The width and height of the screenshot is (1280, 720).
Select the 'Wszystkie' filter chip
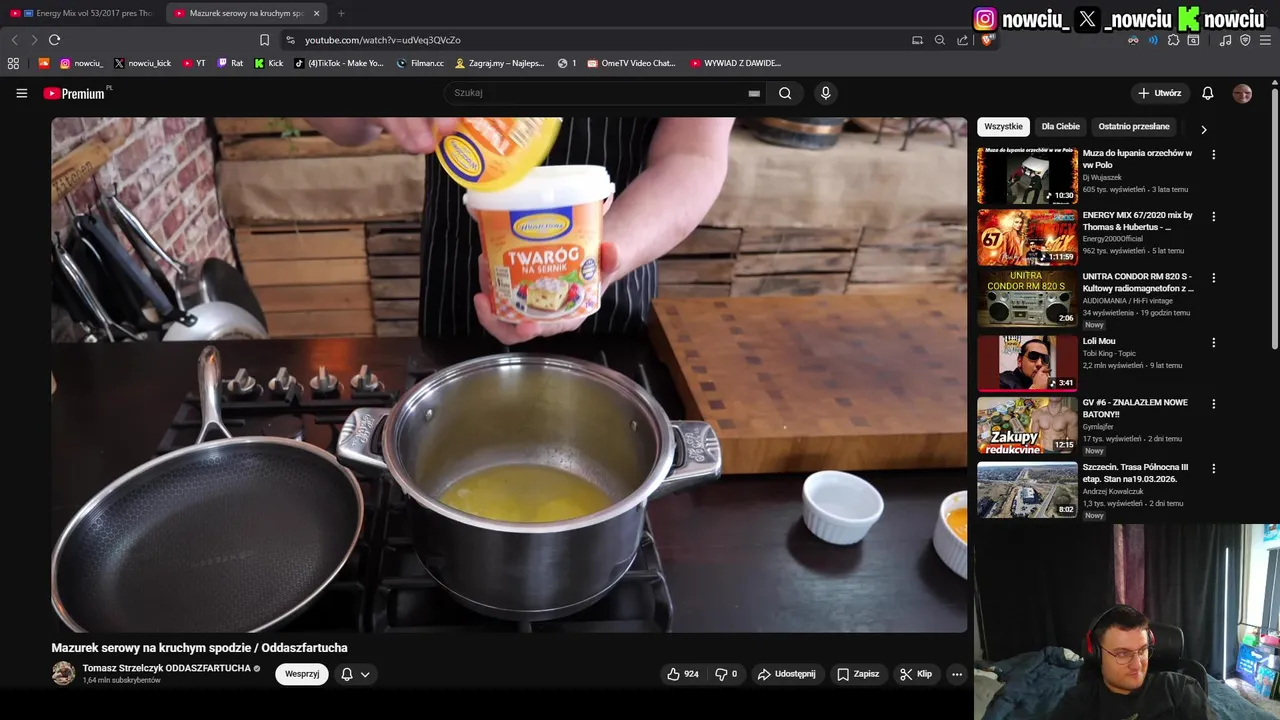[x=1003, y=127]
